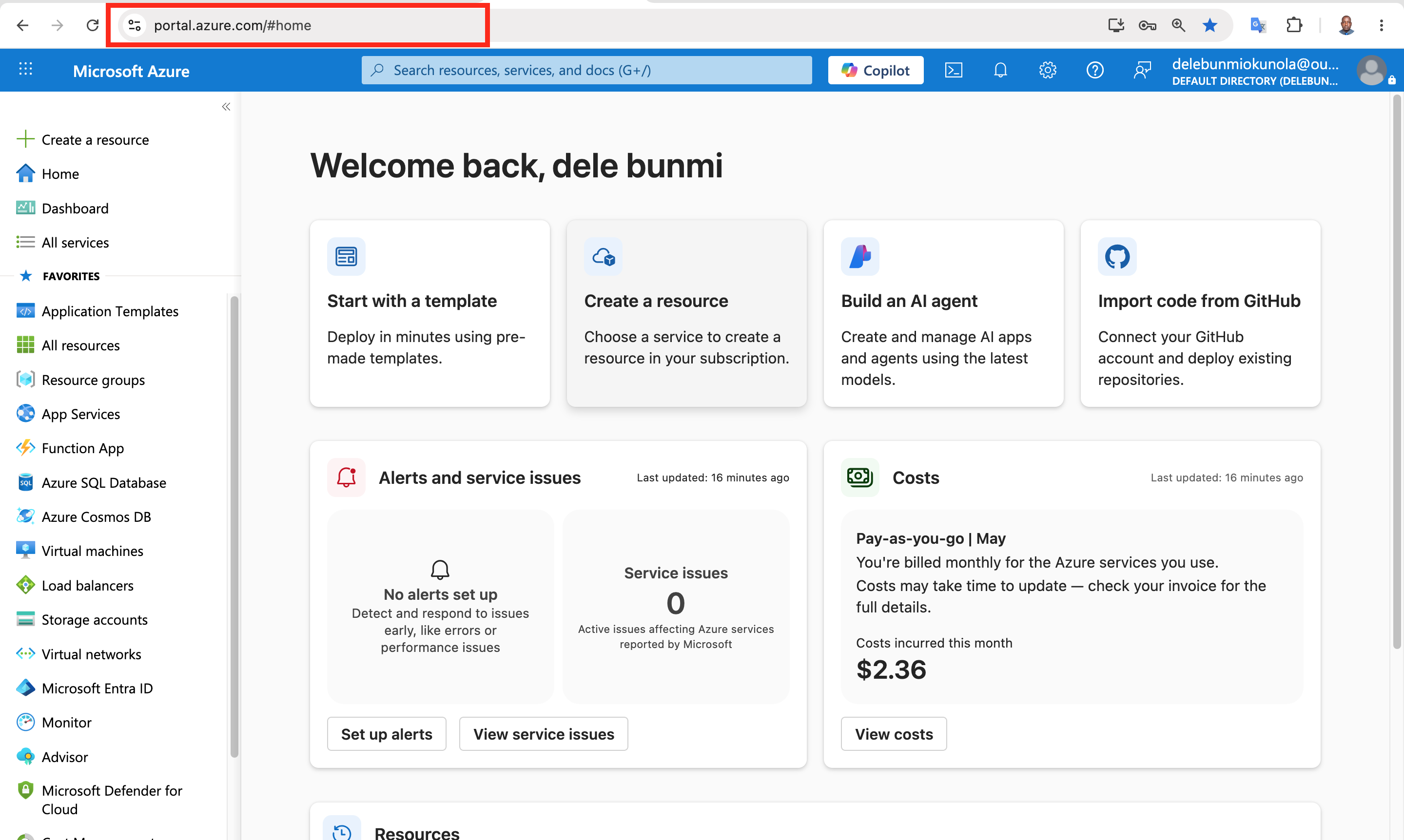Open portal settings gear icon
Viewport: 1404px width, 840px height.
pyautogui.click(x=1047, y=70)
